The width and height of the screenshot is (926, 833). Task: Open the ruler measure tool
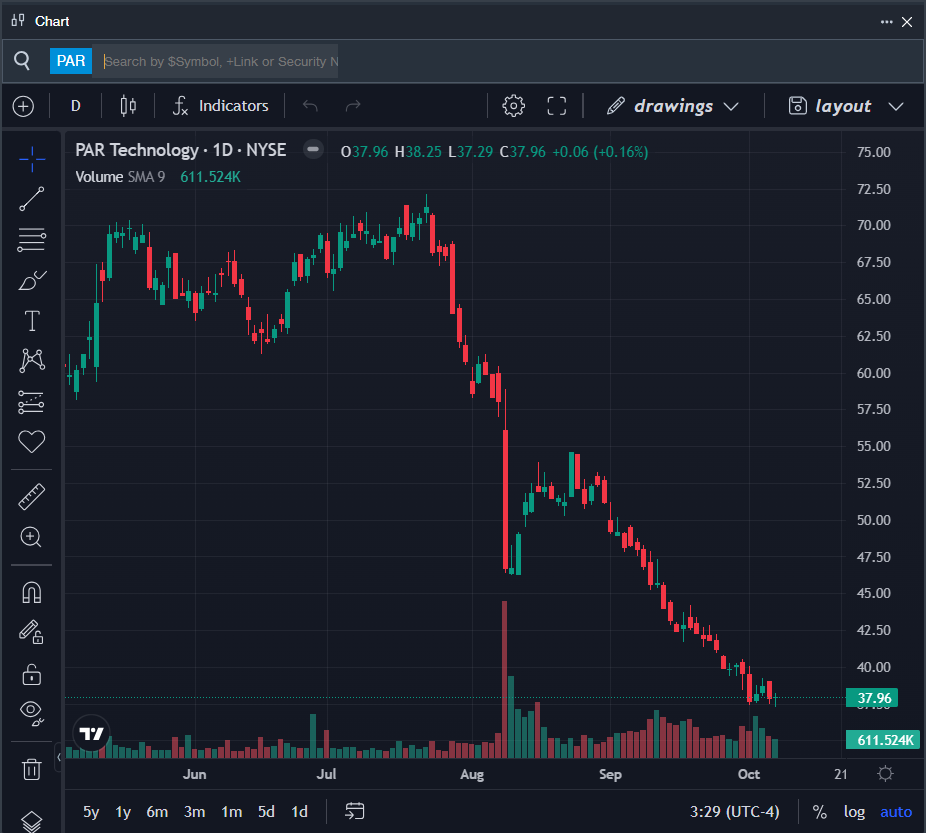pyautogui.click(x=32, y=496)
